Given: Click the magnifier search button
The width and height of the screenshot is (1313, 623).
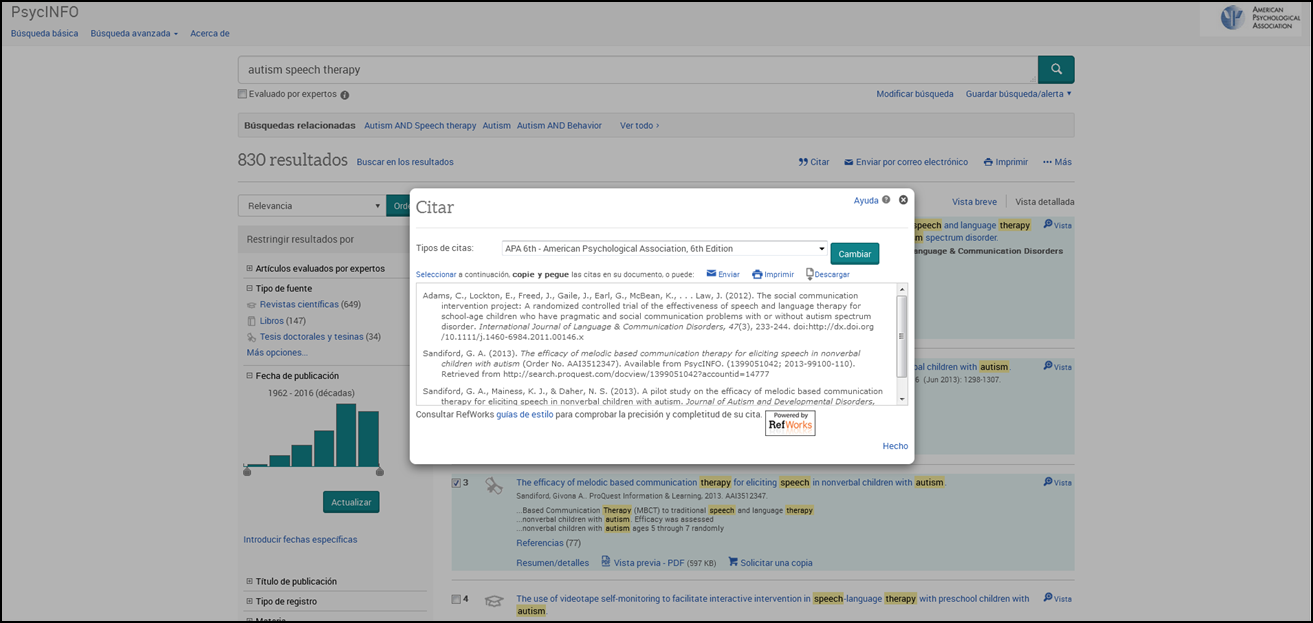Looking at the screenshot, I should click(1056, 69).
